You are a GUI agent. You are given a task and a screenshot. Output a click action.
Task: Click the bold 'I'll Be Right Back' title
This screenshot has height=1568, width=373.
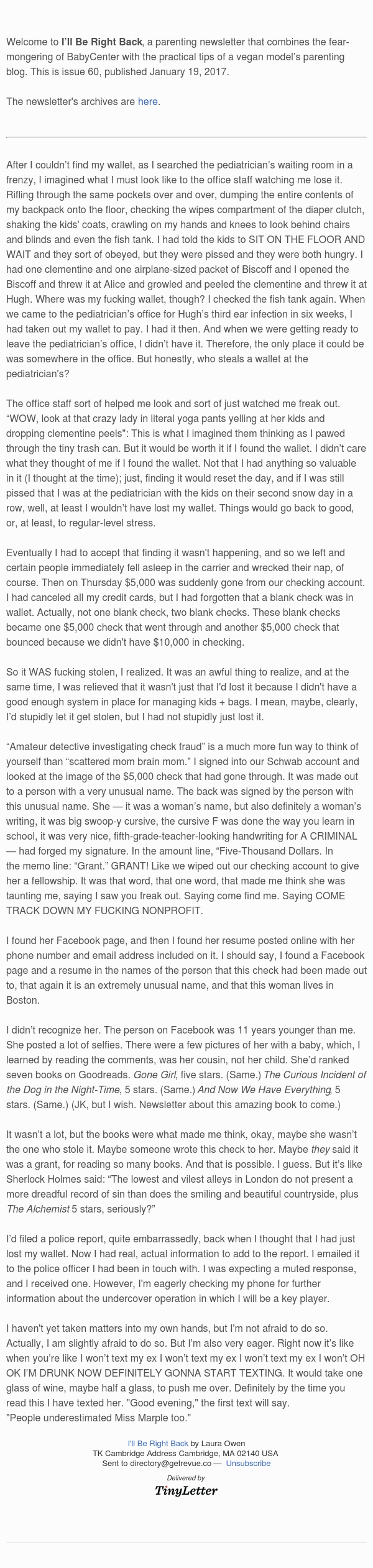tap(102, 42)
